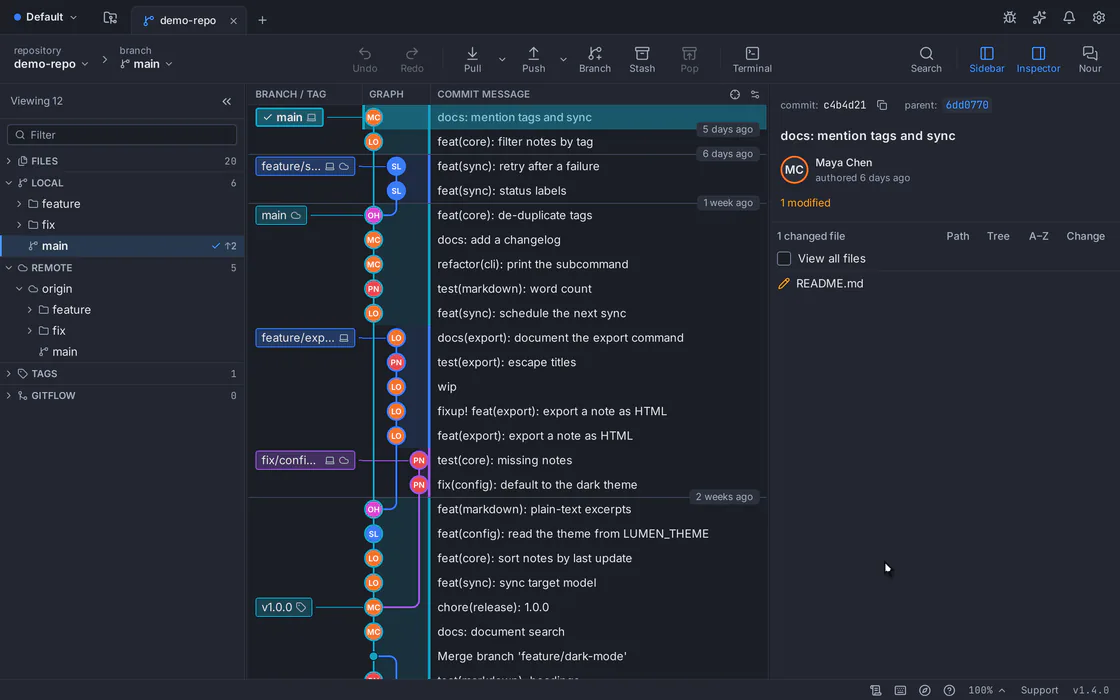Expand the GITFLOW section

pyautogui.click(x=9, y=395)
